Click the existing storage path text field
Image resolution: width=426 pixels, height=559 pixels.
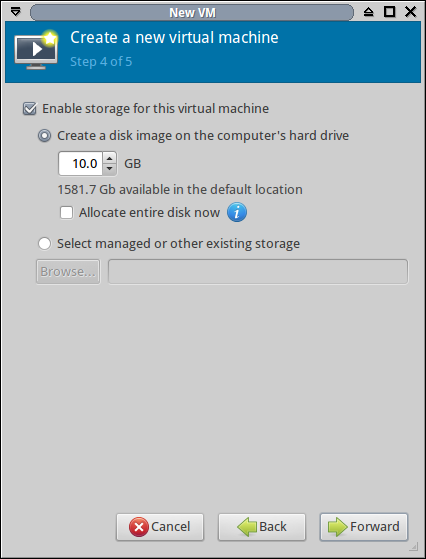(258, 272)
